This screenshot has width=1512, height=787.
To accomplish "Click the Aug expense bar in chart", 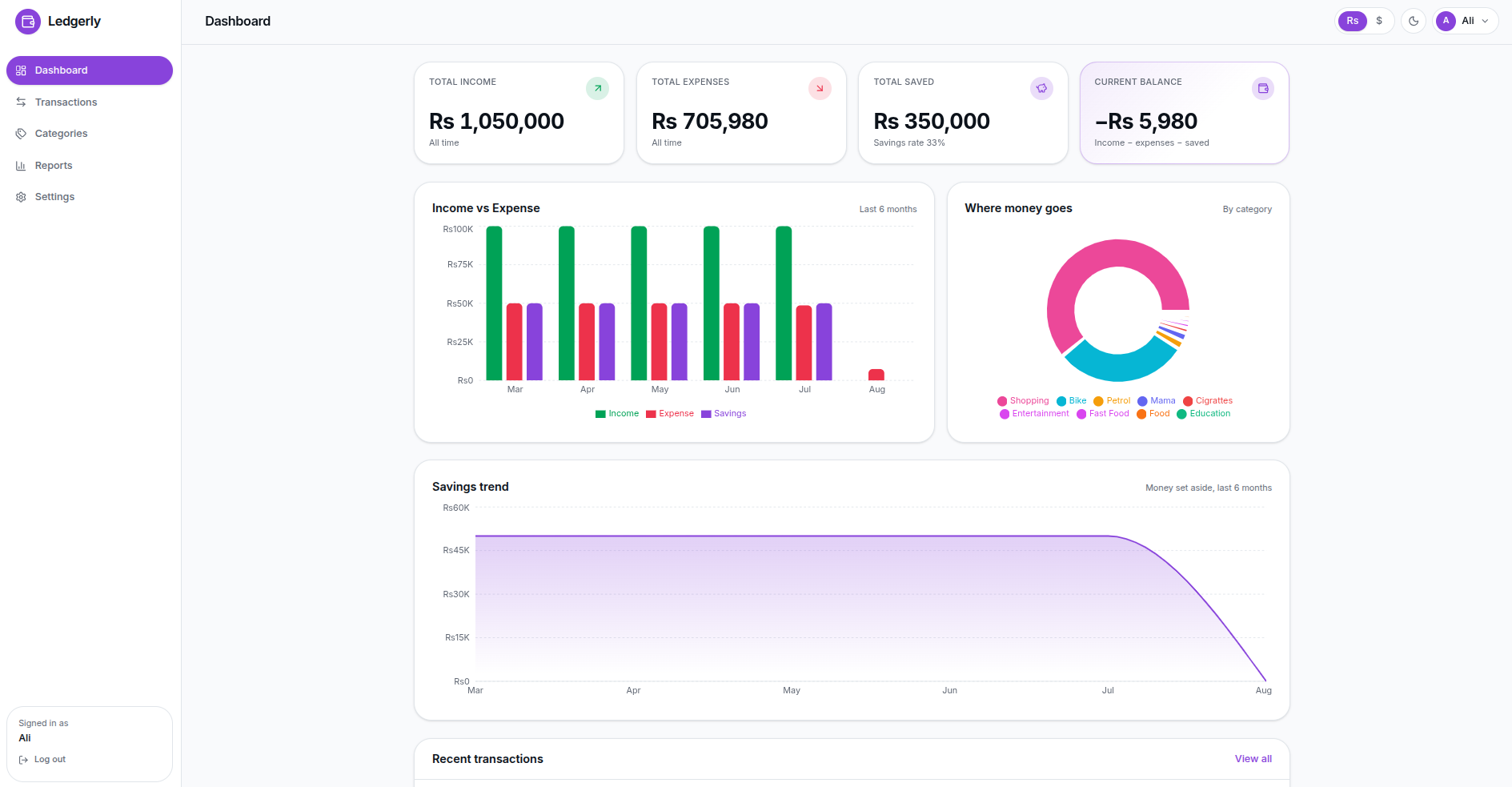I will click(876, 375).
